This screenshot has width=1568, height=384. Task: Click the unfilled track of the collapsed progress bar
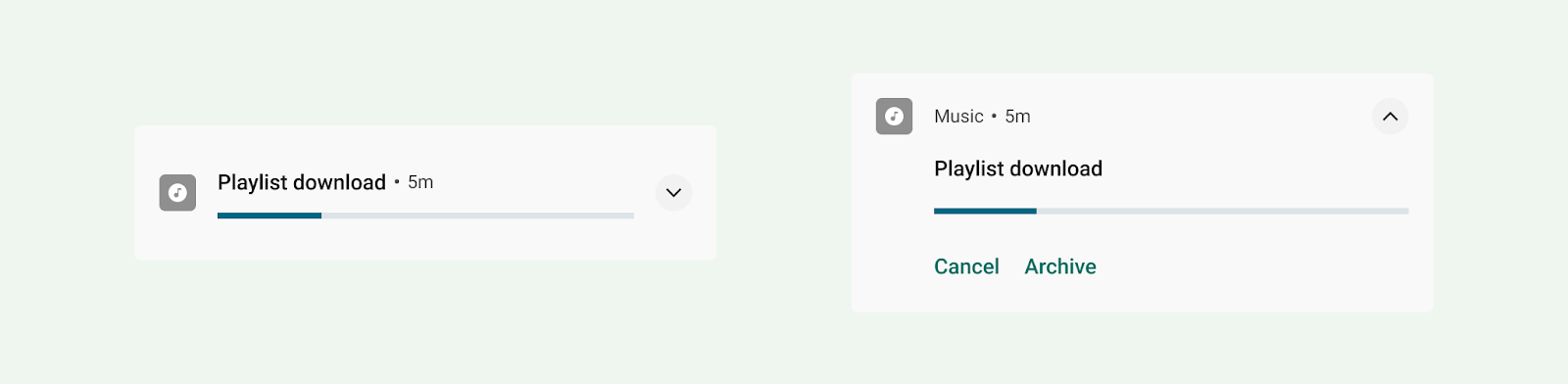[477, 216]
